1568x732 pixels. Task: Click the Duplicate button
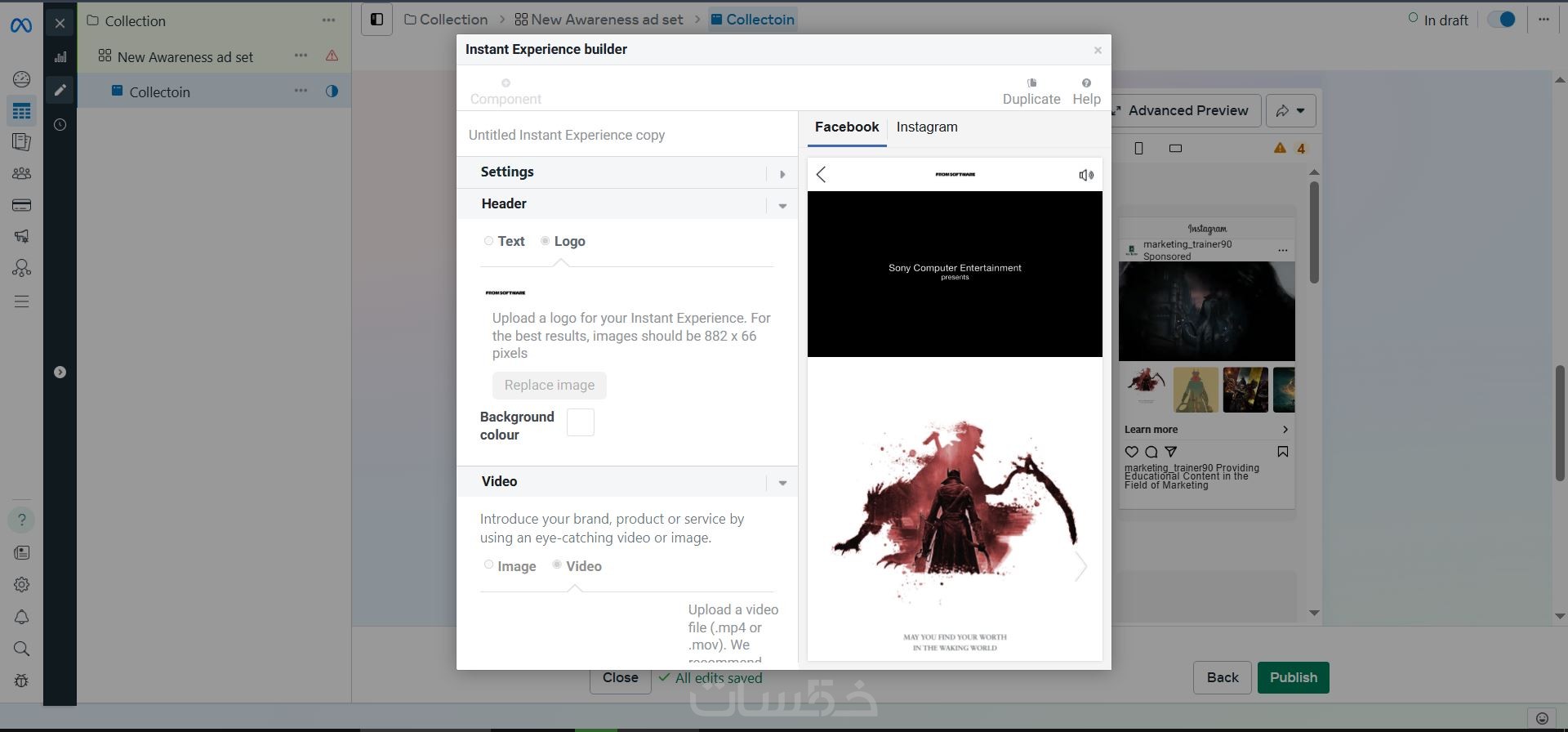click(1031, 91)
